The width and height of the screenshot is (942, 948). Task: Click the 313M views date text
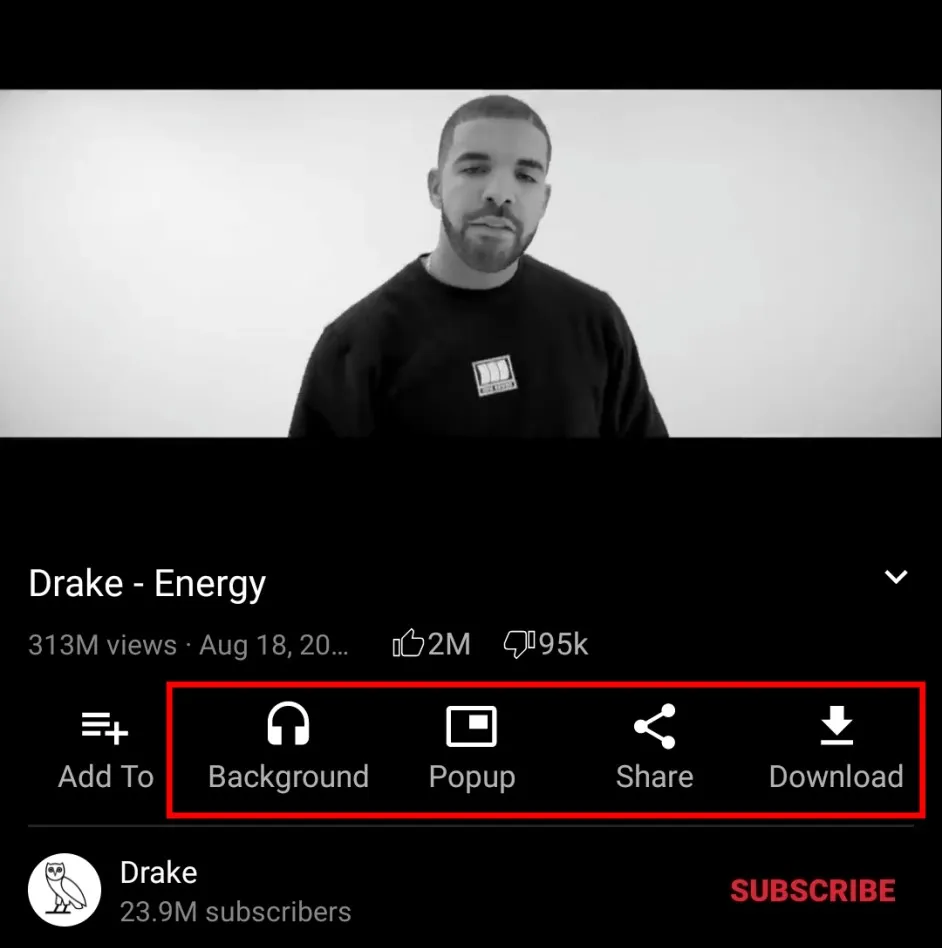coord(188,645)
